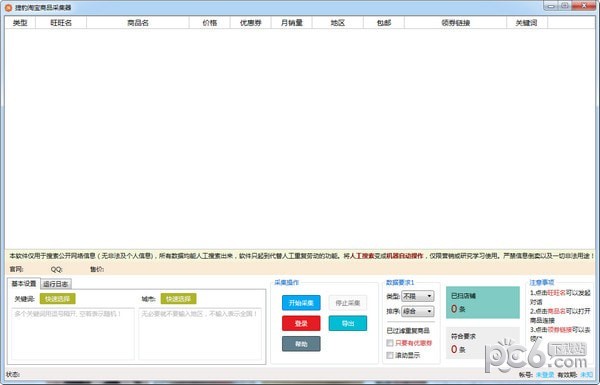Viewport: 600px width, 385px height.
Task: Expand the 排序 dropdown set to 综合
Action: click(x=417, y=312)
